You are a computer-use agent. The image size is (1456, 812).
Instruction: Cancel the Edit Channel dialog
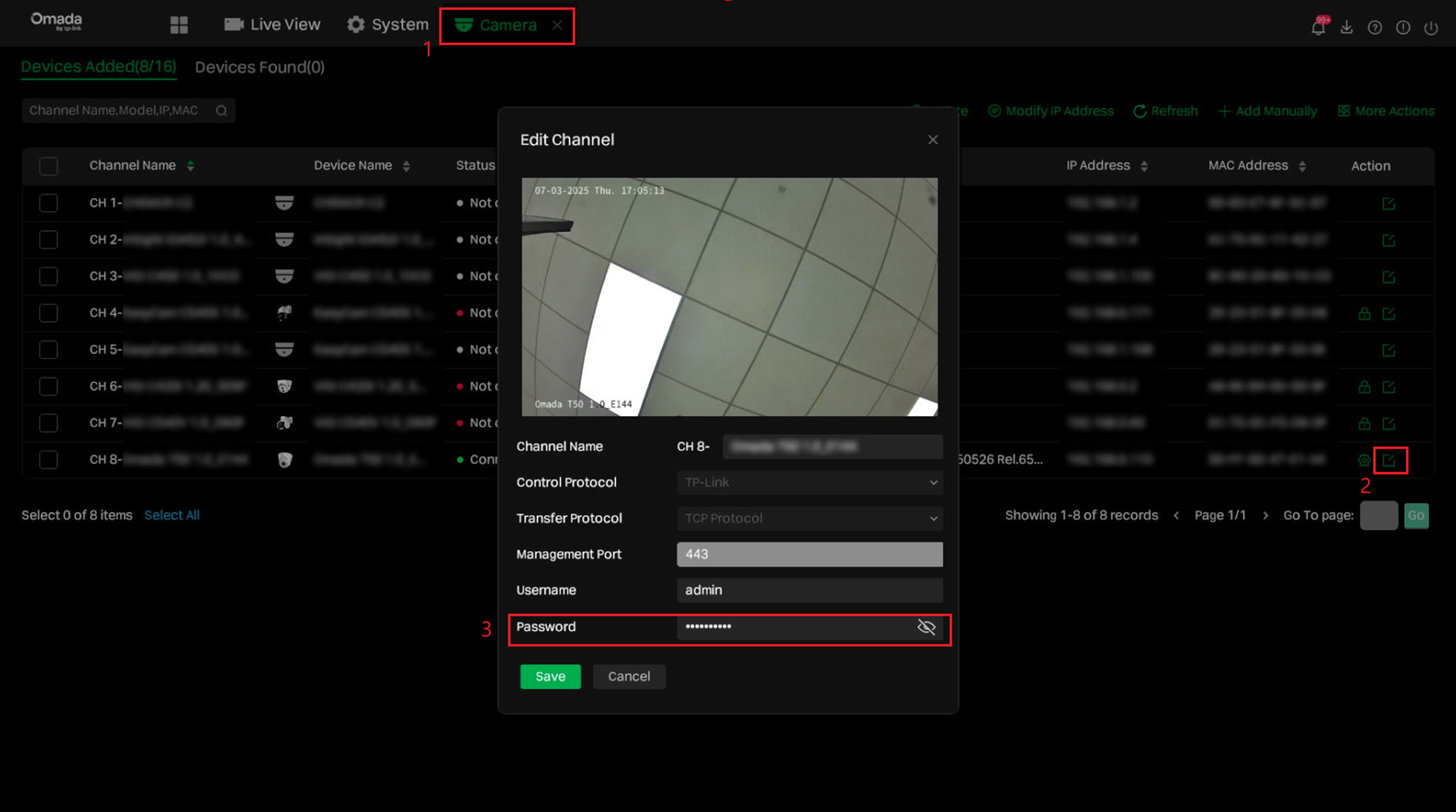tap(629, 676)
